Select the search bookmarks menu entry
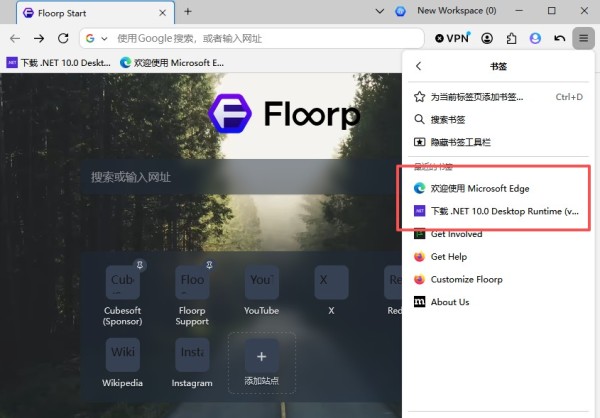 pyautogui.click(x=499, y=119)
